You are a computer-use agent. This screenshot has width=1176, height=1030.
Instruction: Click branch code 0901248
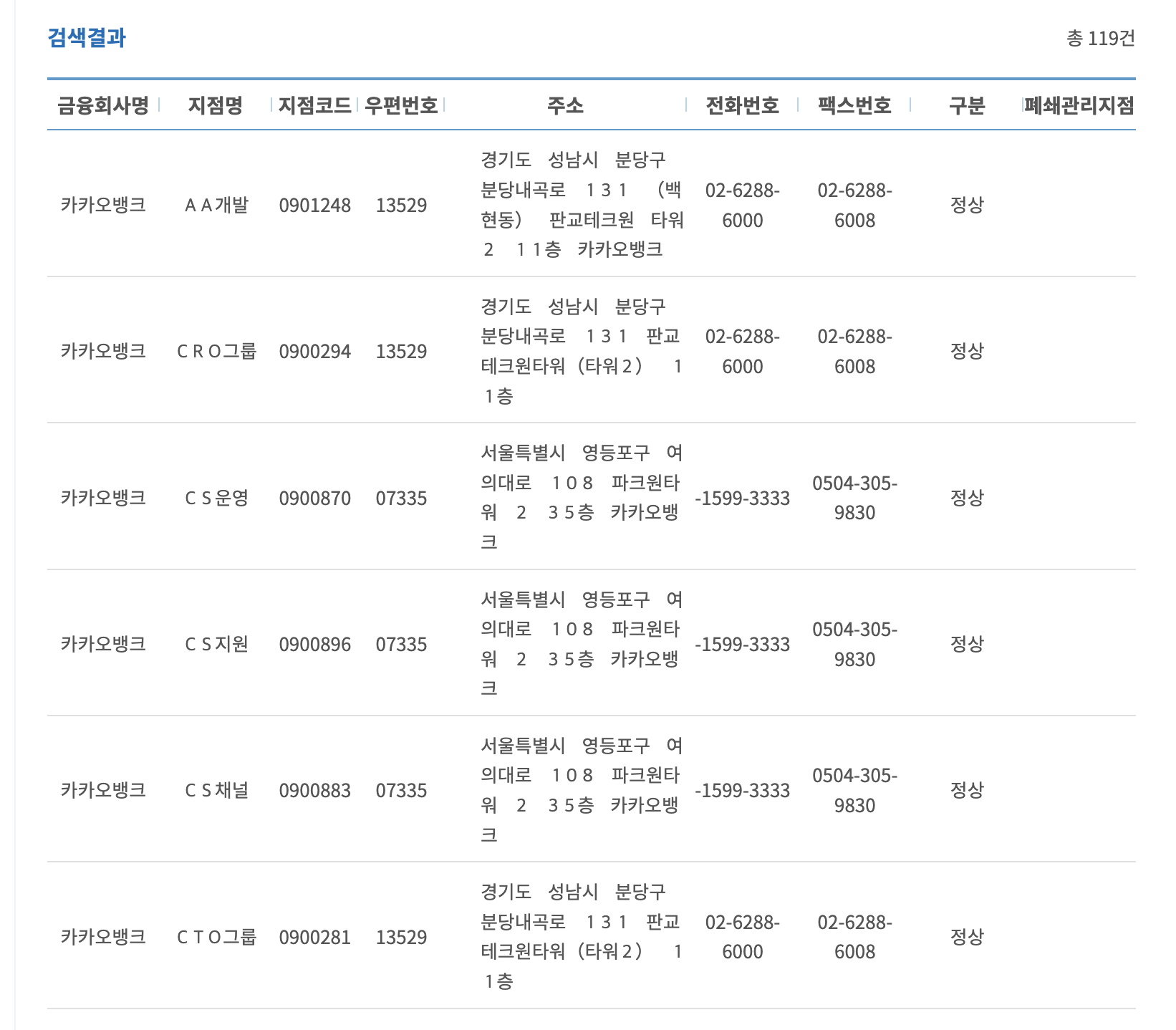(x=315, y=206)
